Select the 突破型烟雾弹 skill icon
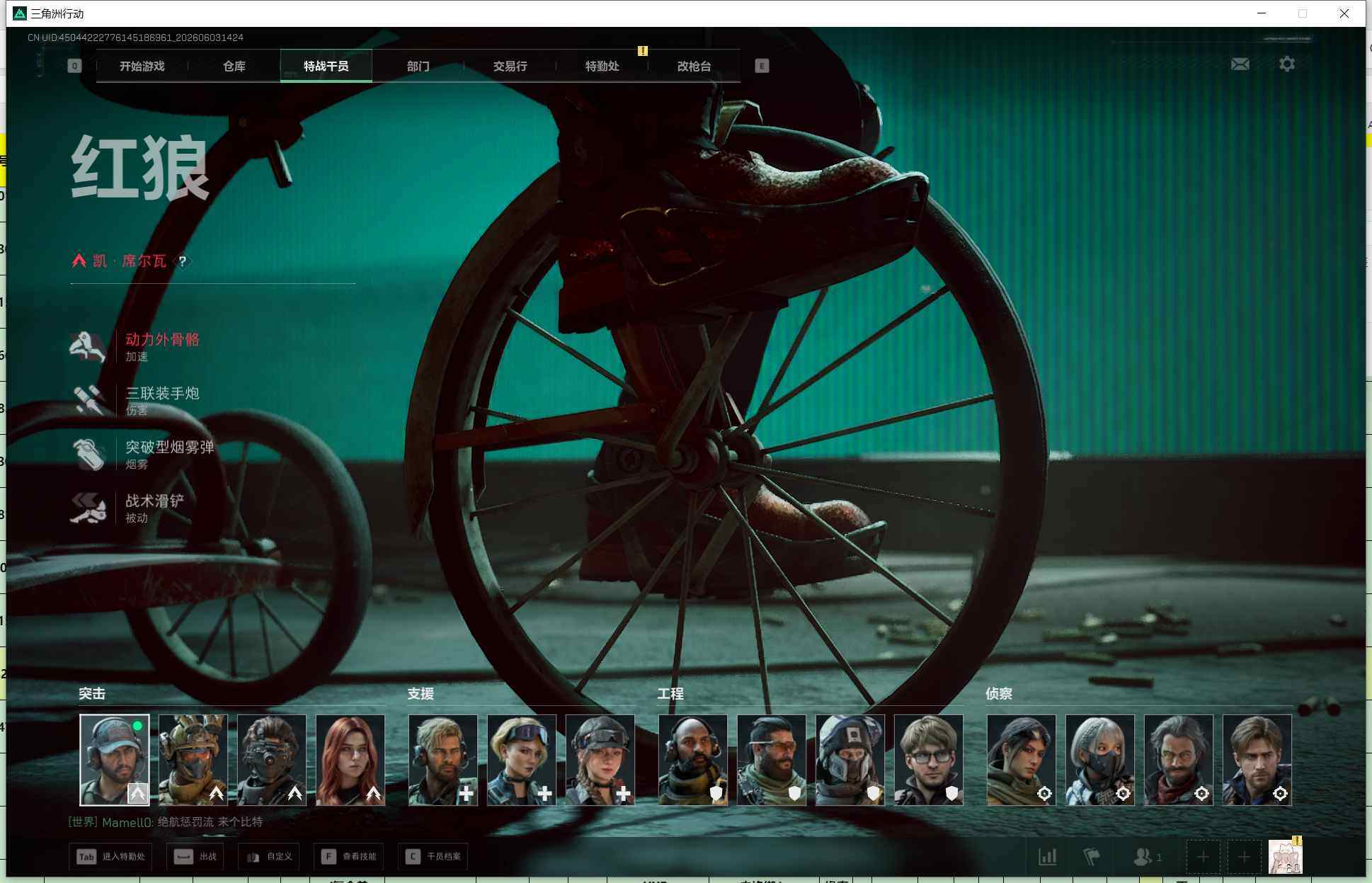 coord(88,454)
